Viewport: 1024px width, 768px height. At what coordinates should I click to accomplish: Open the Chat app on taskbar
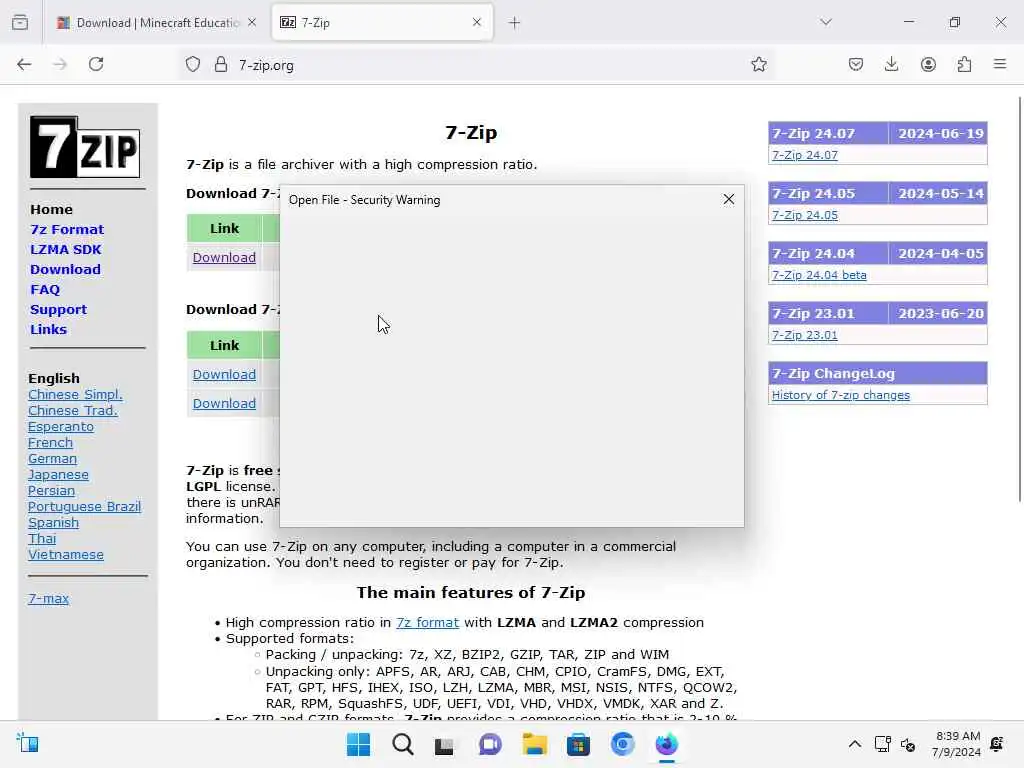[490, 744]
